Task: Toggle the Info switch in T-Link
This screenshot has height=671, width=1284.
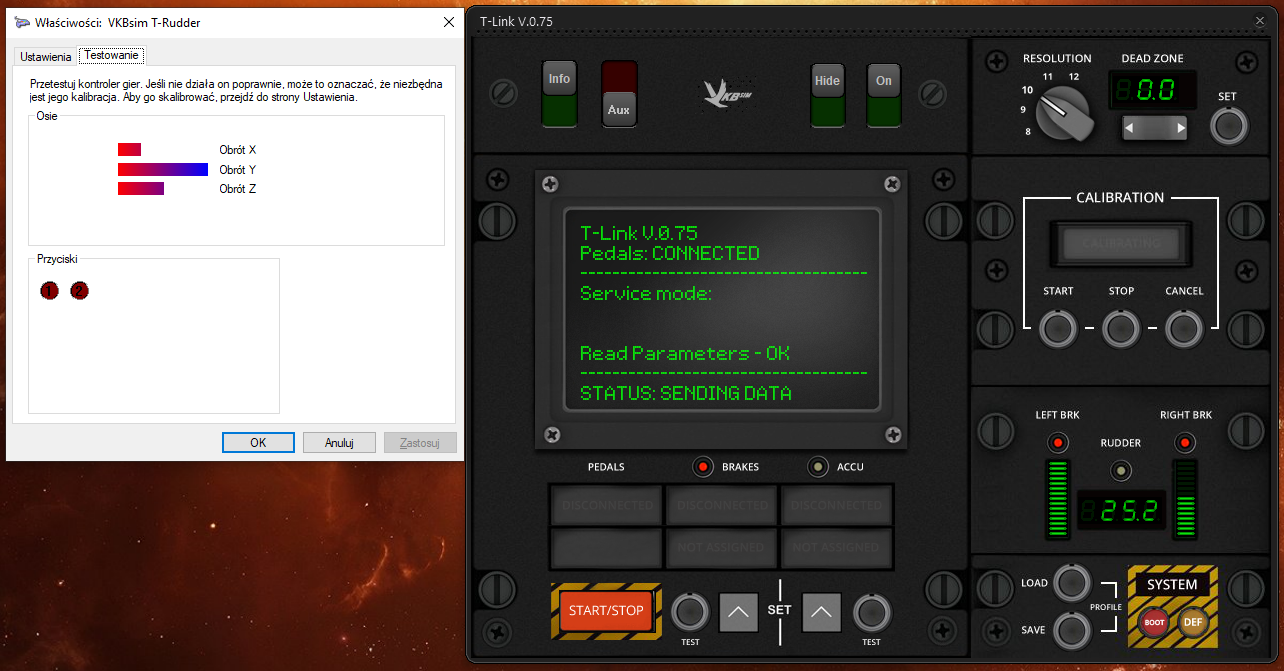Action: pos(560,94)
